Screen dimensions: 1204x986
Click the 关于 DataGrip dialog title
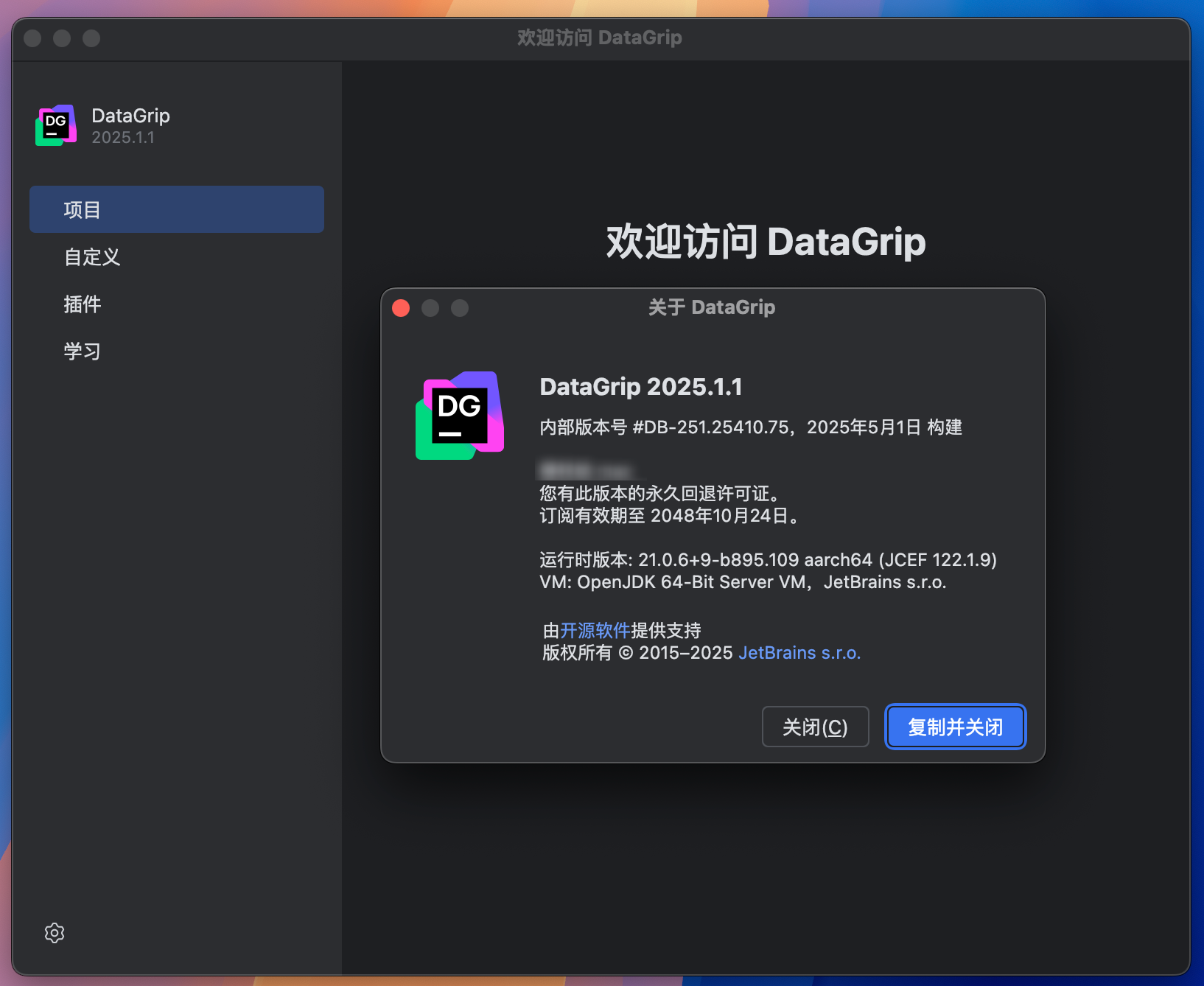[x=712, y=307]
